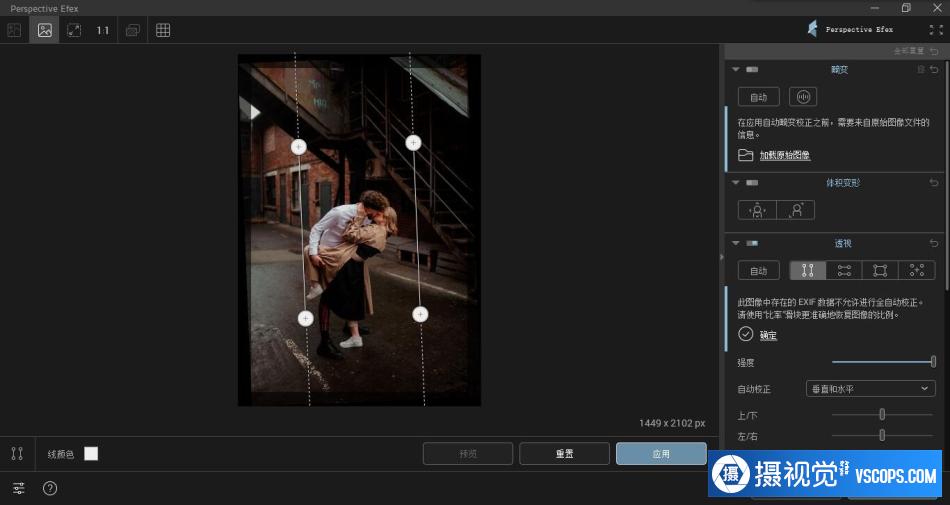Click the 强度 intensity slider handle
This screenshot has width=950, height=505.
point(933,361)
